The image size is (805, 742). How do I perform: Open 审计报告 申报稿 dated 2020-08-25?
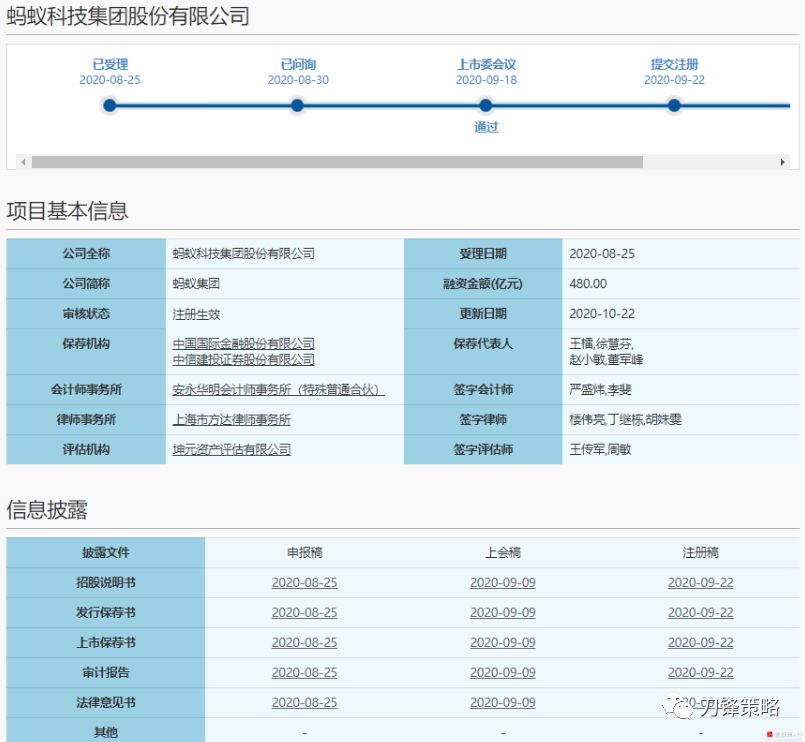pyautogui.click(x=304, y=673)
